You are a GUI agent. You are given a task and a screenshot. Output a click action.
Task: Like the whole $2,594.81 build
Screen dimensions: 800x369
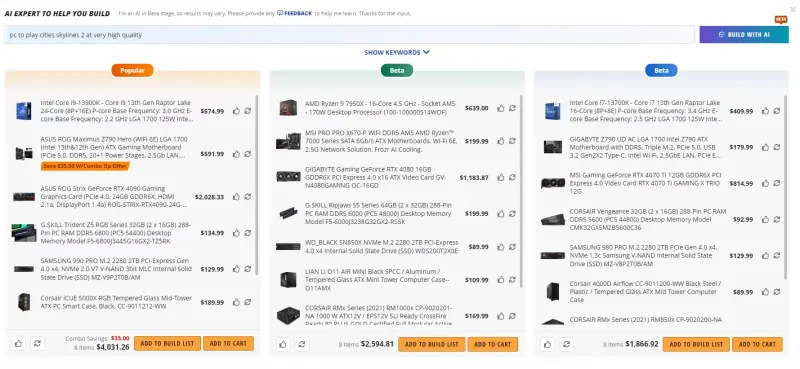click(283, 344)
